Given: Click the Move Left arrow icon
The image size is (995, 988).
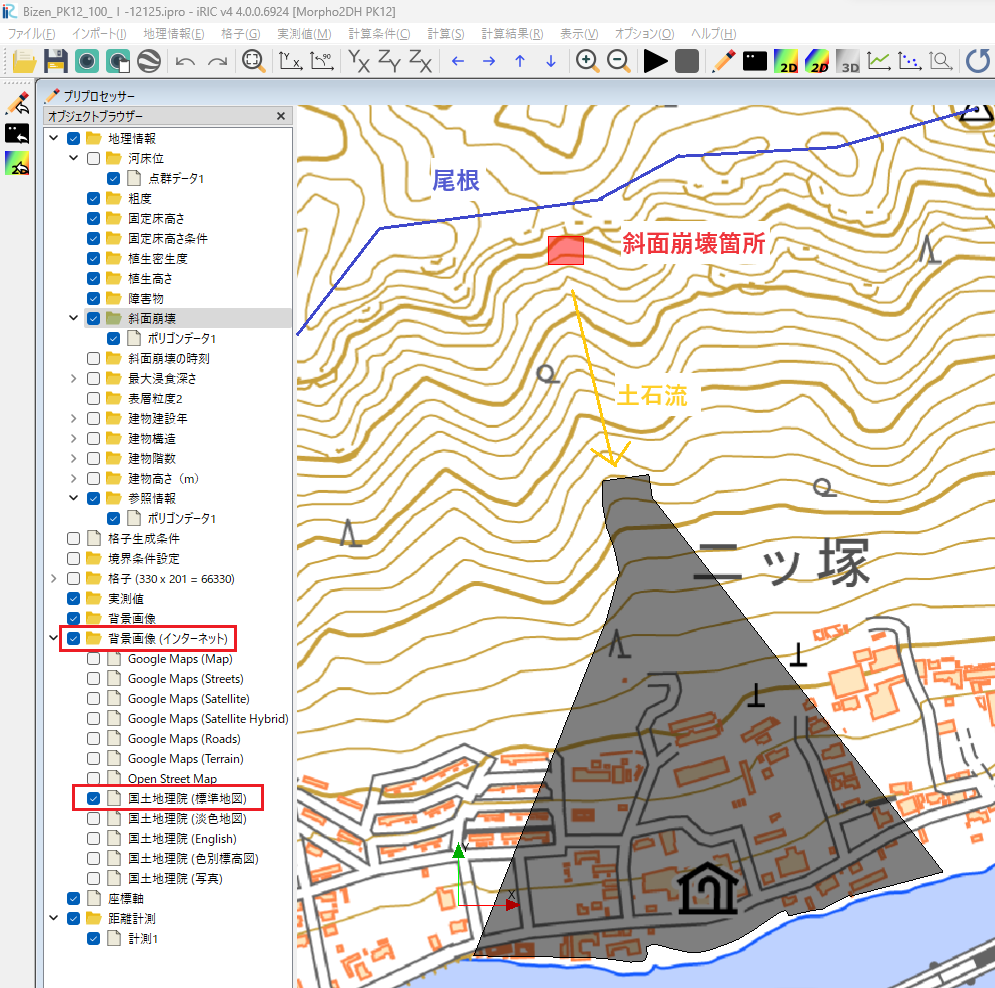Looking at the screenshot, I should pos(458,61).
